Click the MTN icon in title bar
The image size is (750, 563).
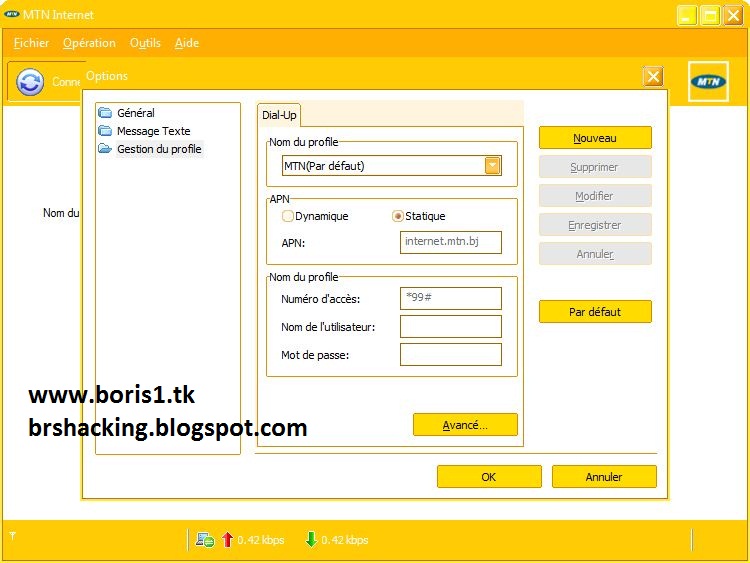pyautogui.click(x=11, y=14)
